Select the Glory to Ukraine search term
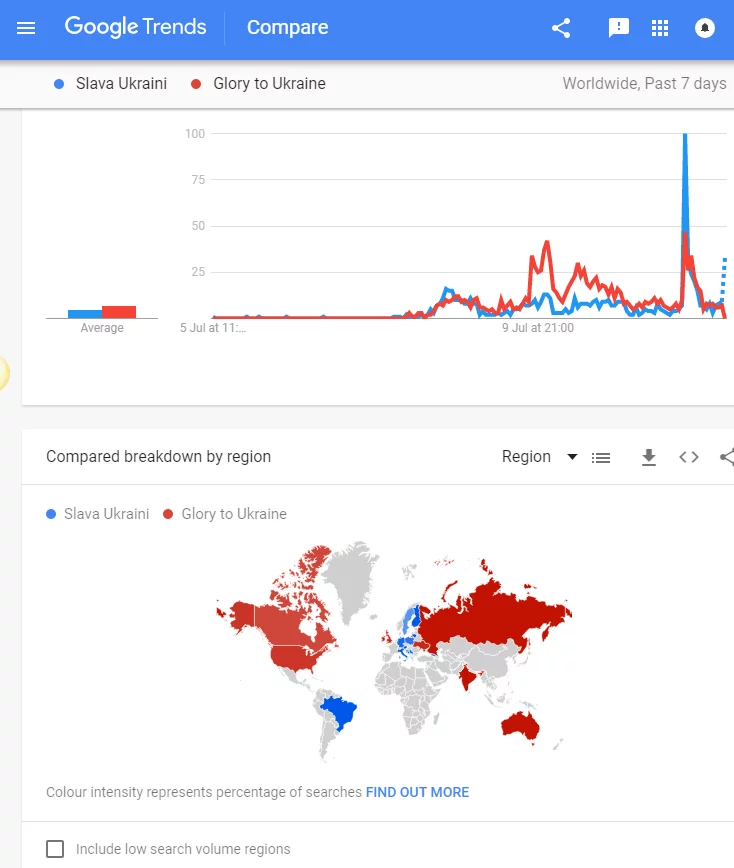 269,84
